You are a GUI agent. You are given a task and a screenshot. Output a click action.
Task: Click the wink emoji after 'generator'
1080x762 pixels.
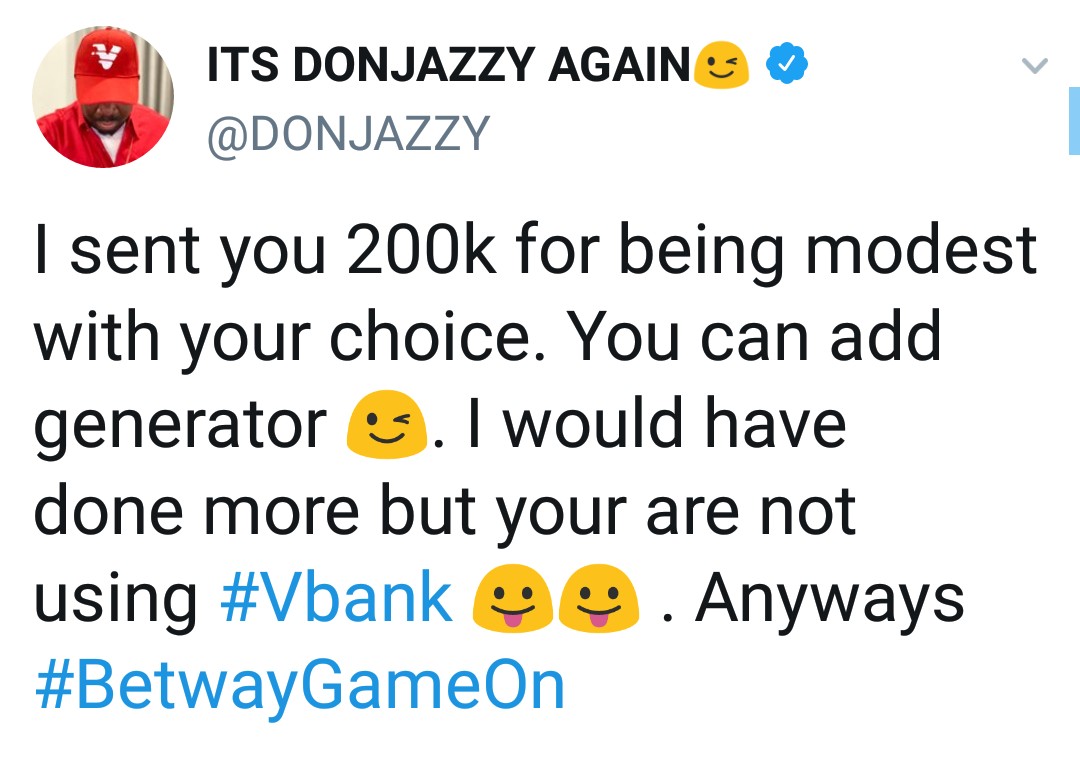[385, 426]
